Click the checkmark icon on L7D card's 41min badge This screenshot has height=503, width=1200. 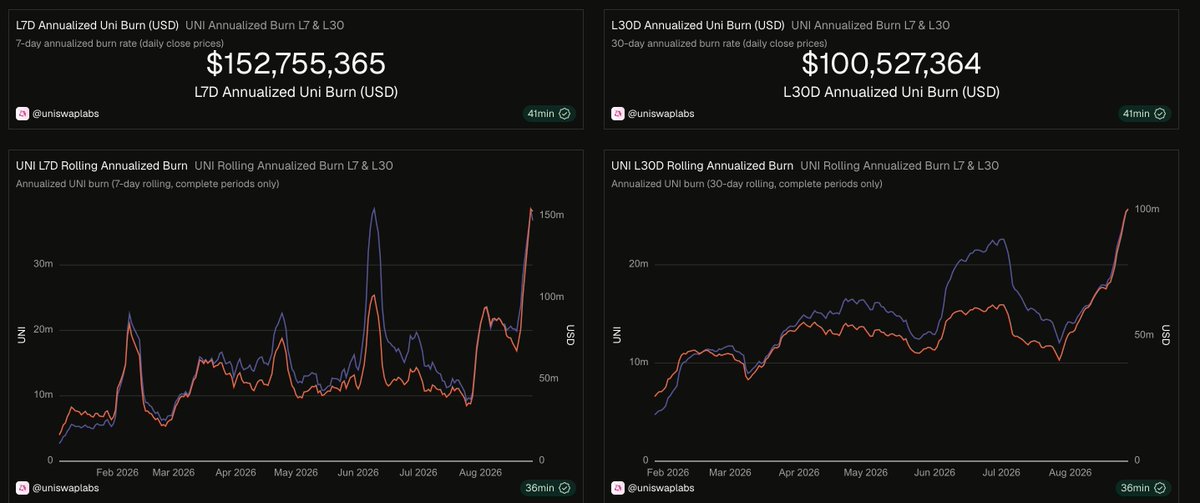565,114
